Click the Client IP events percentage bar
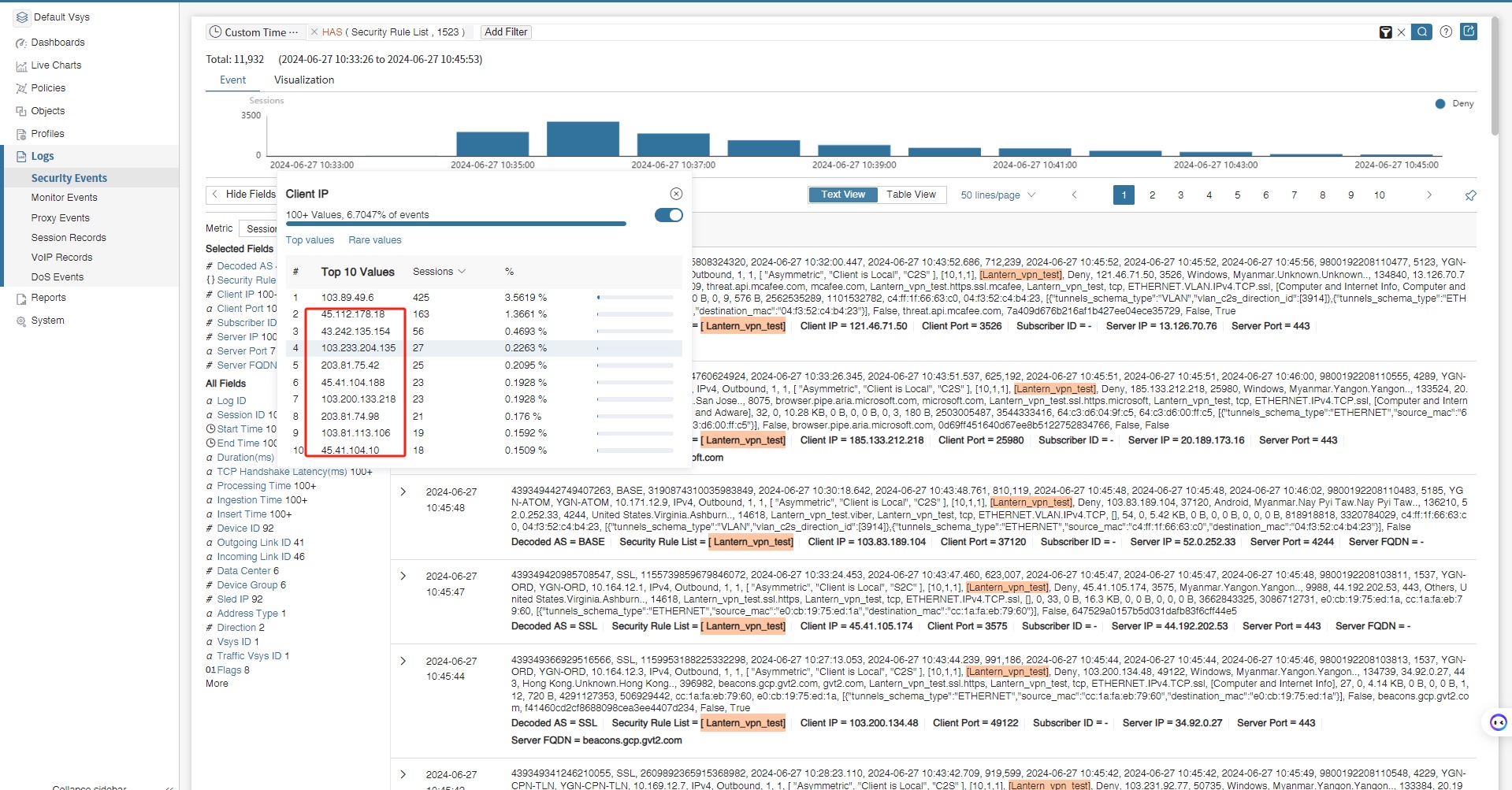Viewport: 1512px width, 790px height. (x=455, y=224)
